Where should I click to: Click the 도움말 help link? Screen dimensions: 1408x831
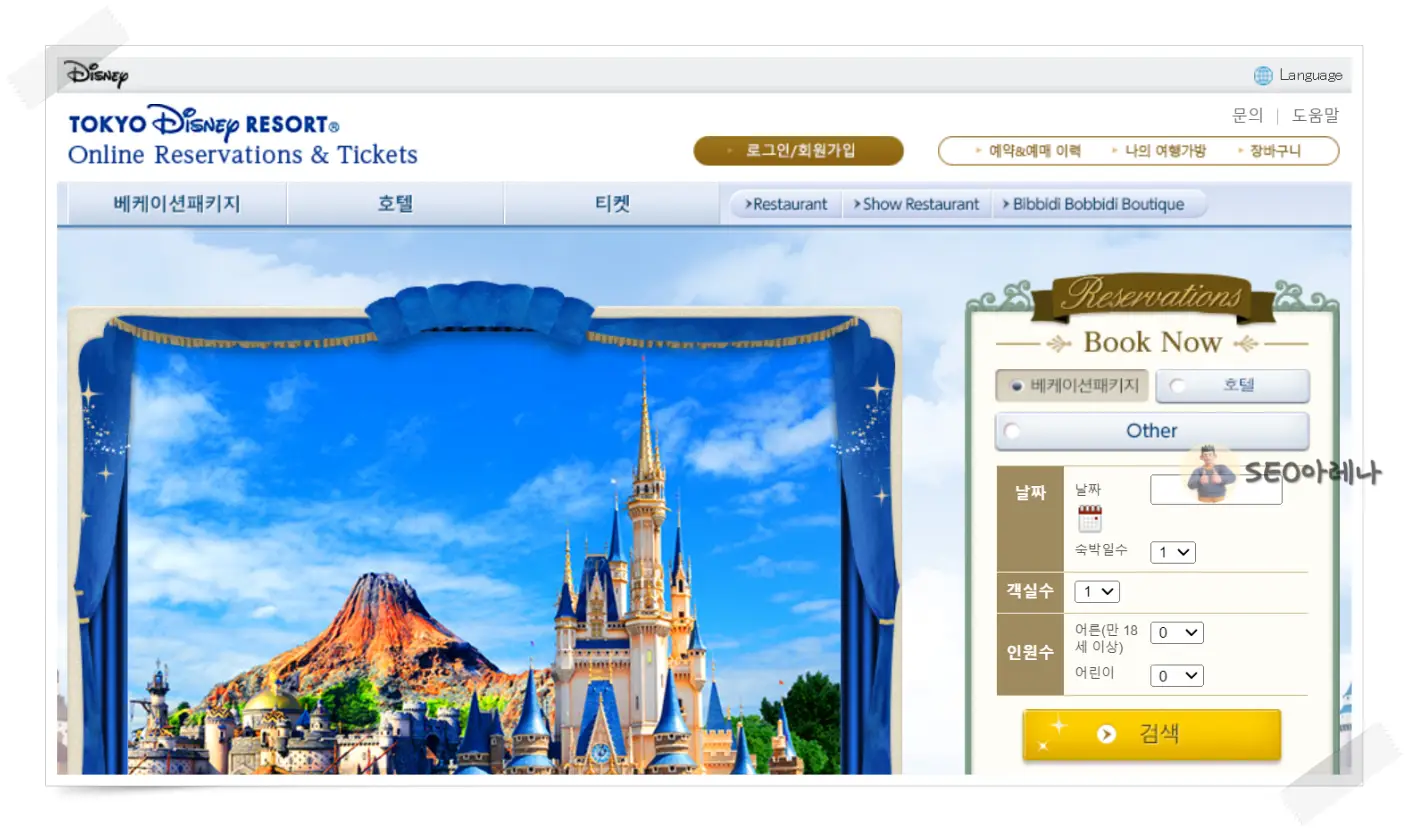[1315, 116]
